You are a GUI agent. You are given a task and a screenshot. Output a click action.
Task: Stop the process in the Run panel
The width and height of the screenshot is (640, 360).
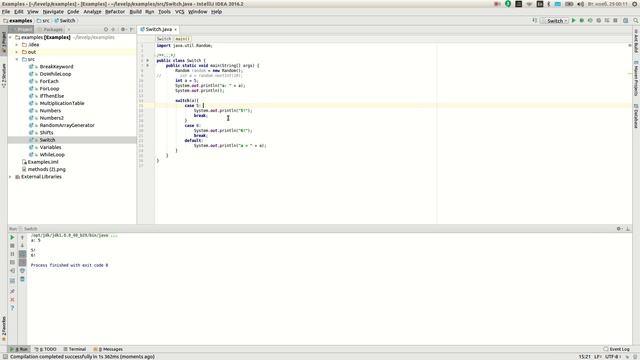click(x=12, y=246)
